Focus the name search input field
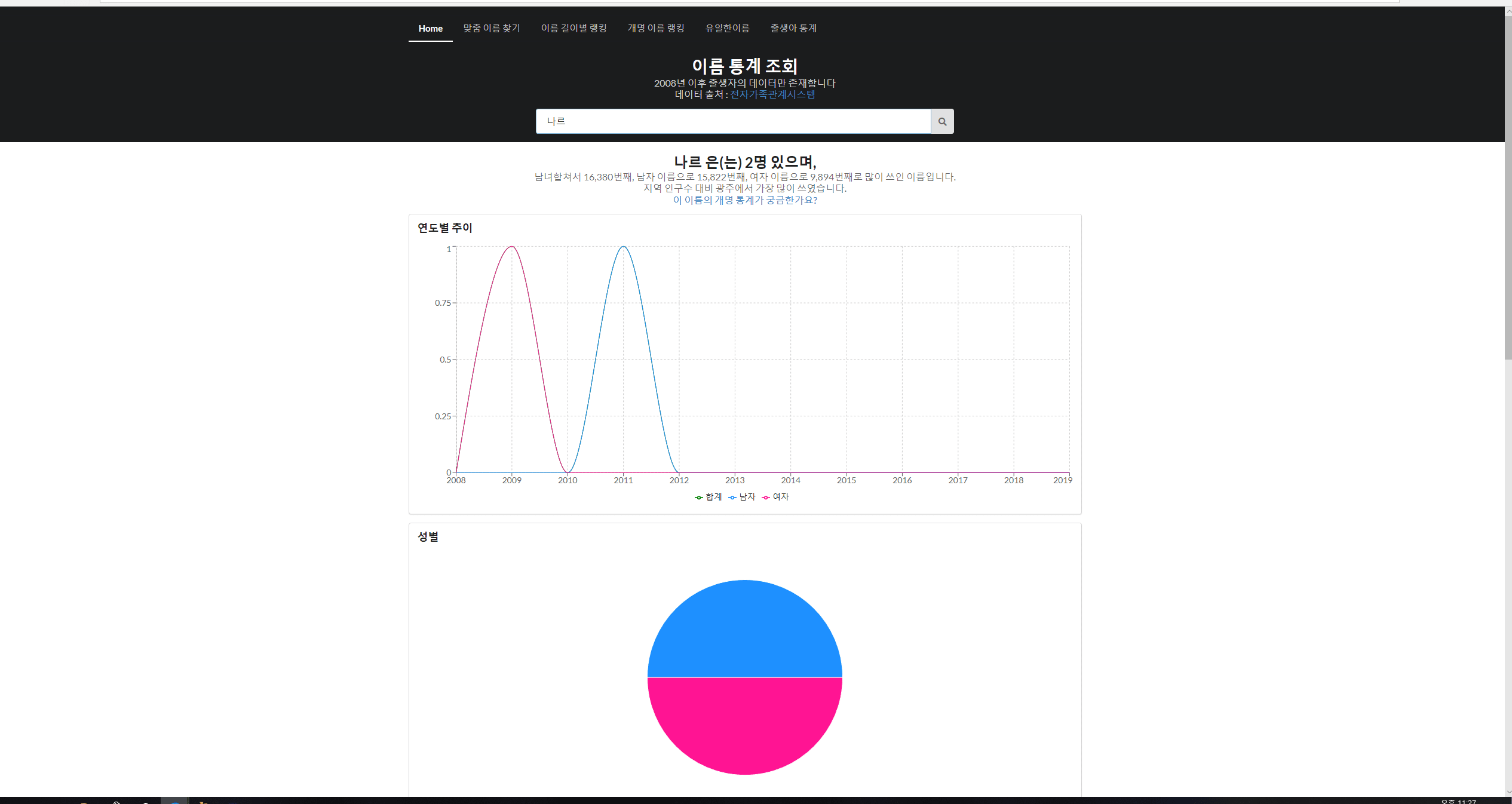 [x=733, y=121]
